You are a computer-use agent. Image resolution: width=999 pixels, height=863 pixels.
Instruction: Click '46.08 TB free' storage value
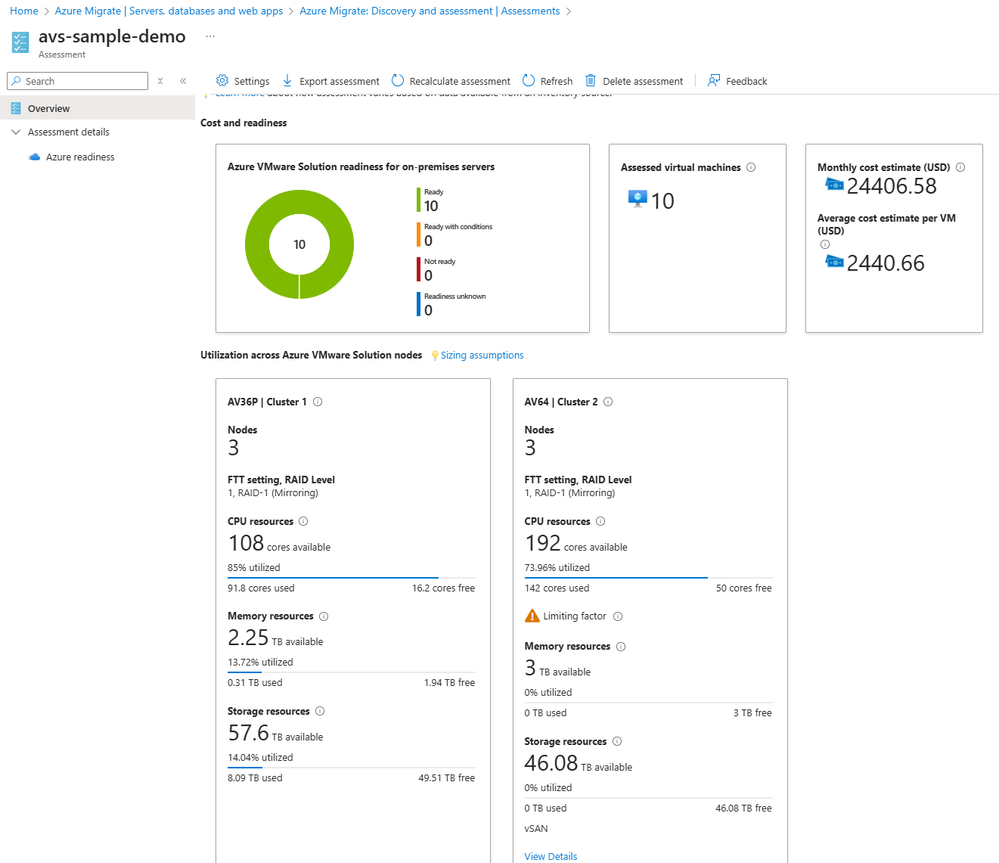click(744, 808)
